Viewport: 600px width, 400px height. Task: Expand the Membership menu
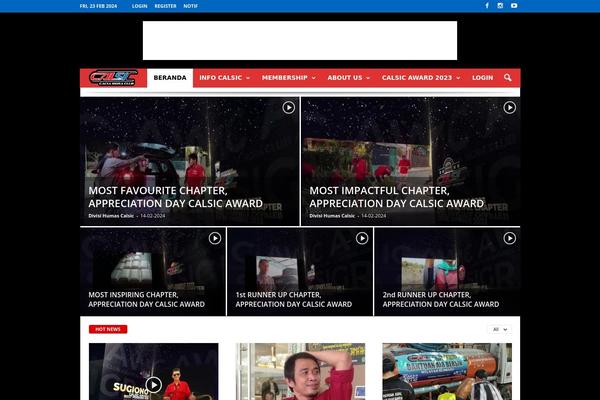[x=289, y=78]
